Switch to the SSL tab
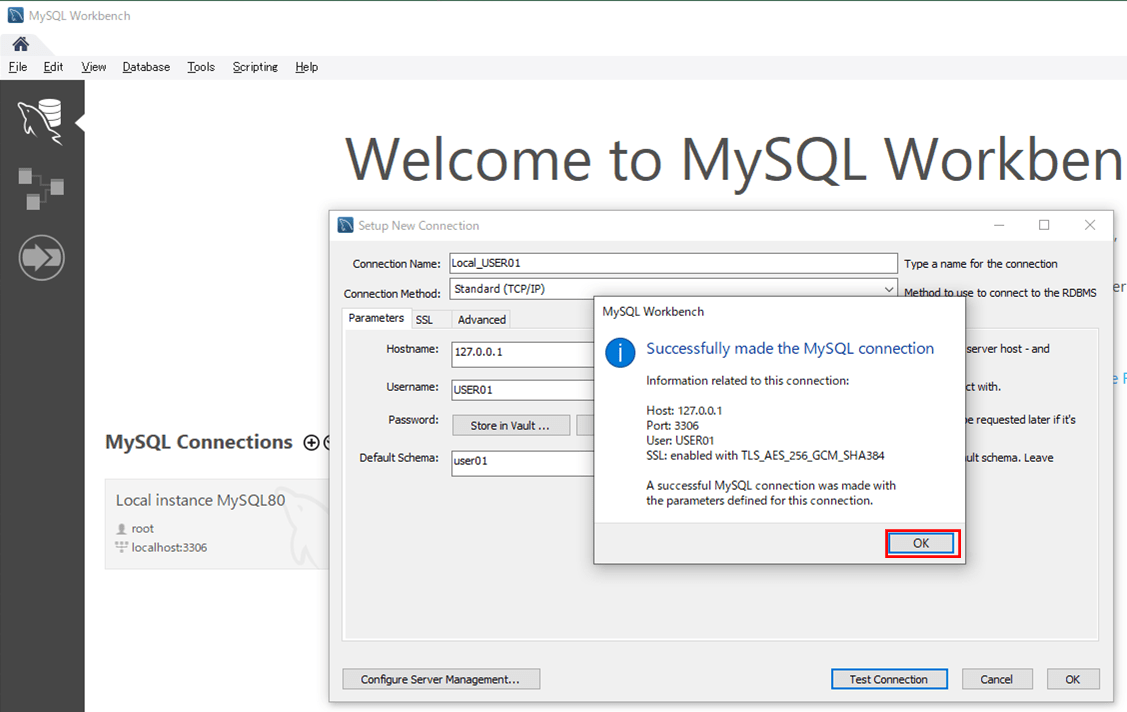This screenshot has height=712, width=1127. point(424,319)
